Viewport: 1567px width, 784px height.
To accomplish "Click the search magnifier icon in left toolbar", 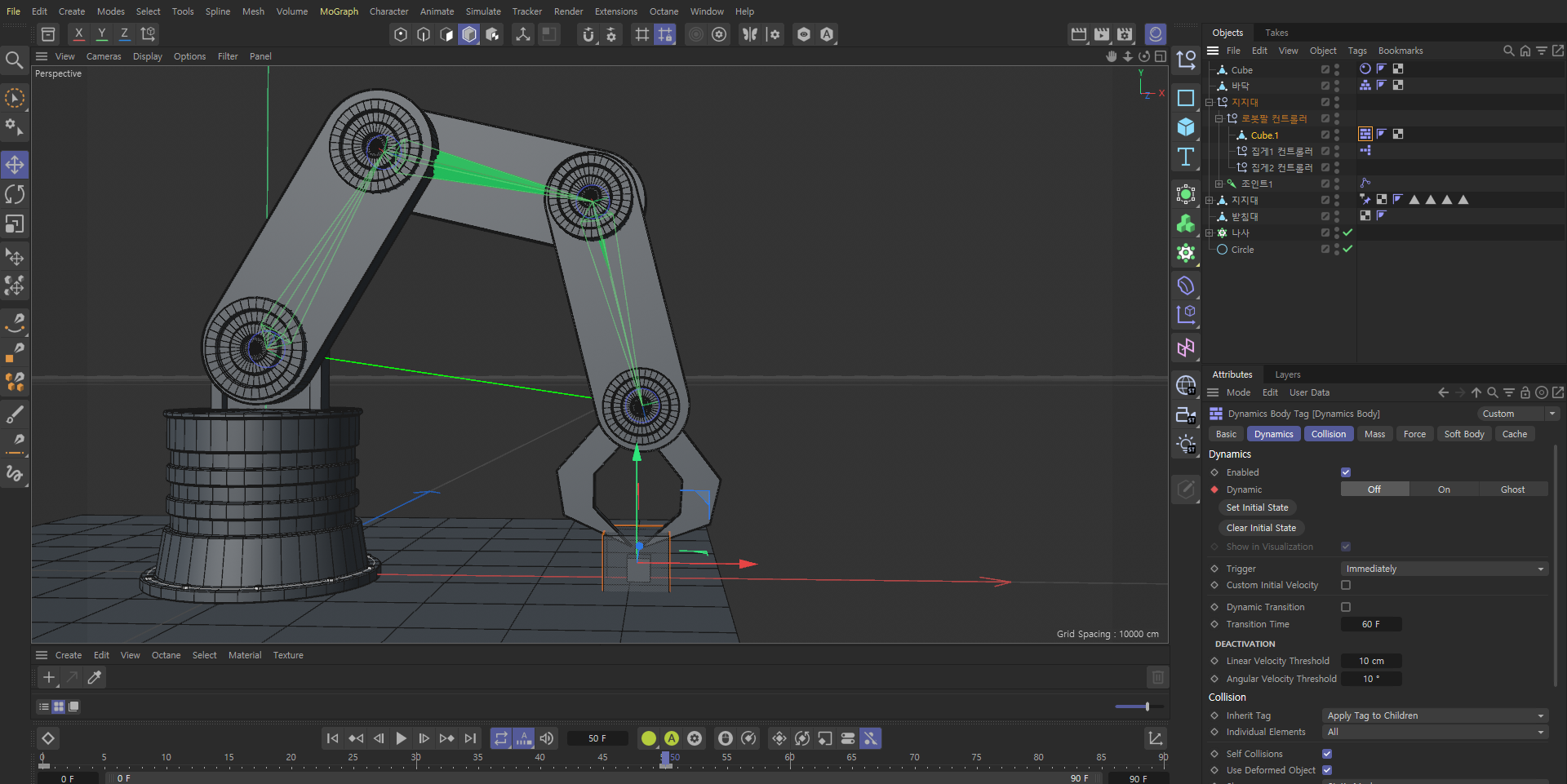I will (x=14, y=60).
